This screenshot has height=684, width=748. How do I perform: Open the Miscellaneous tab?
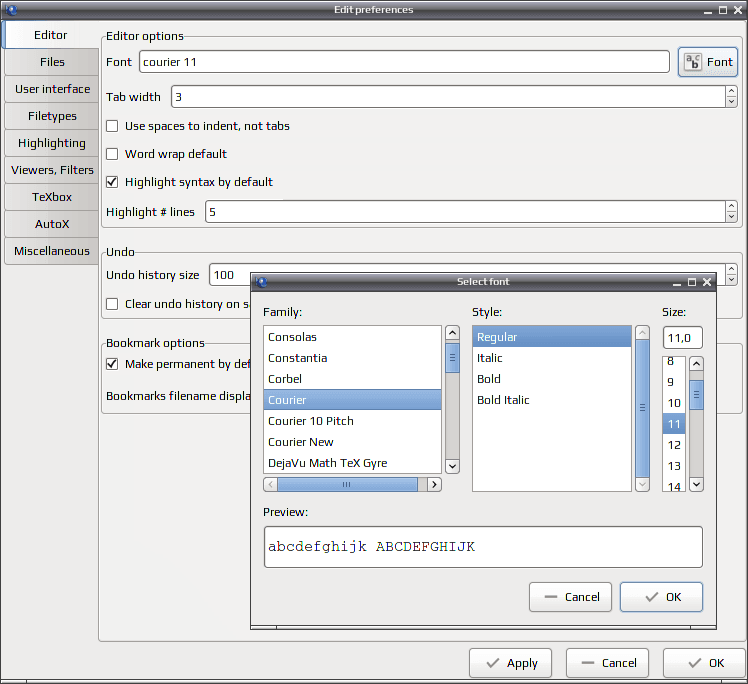[52, 251]
